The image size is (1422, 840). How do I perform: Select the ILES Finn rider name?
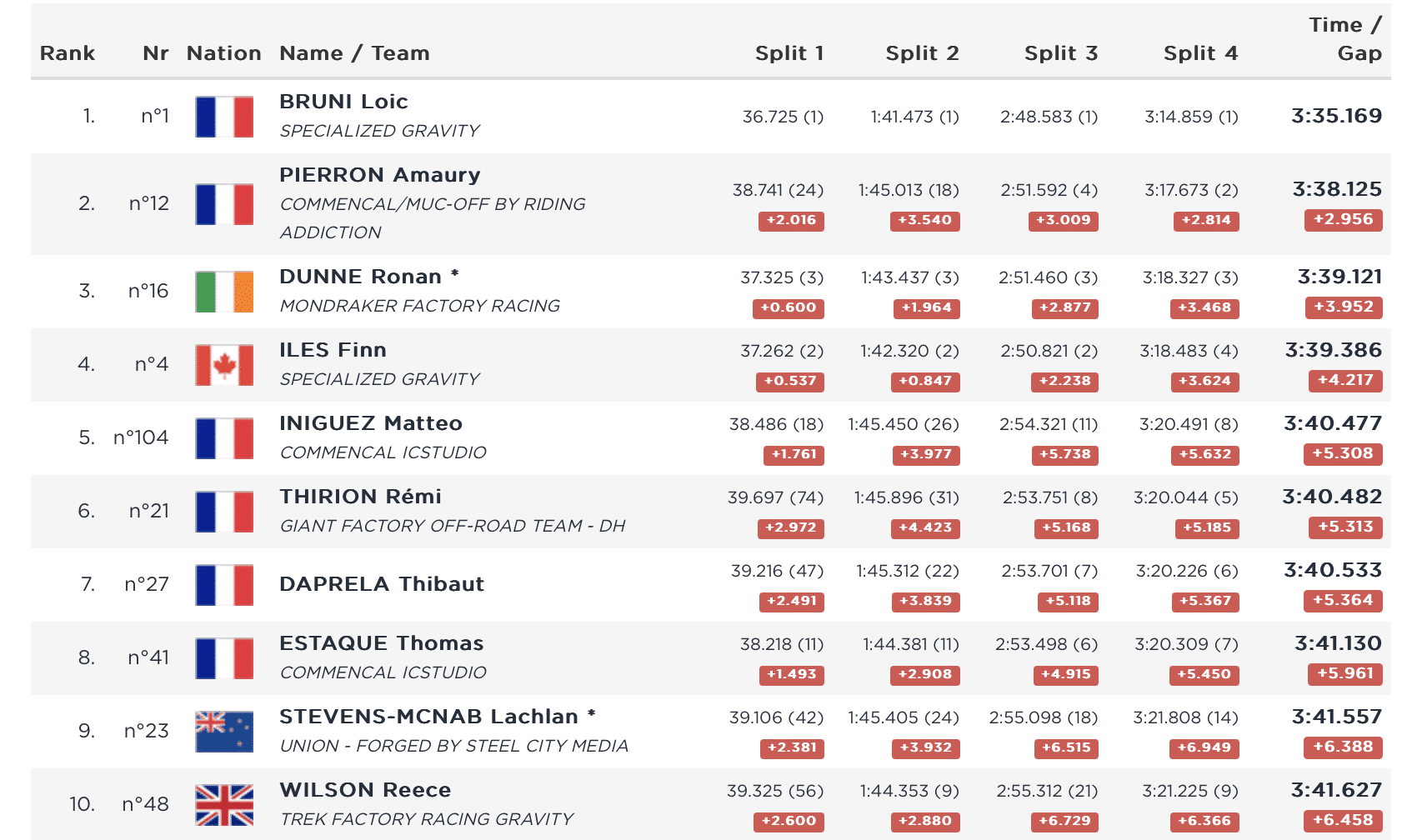[333, 350]
